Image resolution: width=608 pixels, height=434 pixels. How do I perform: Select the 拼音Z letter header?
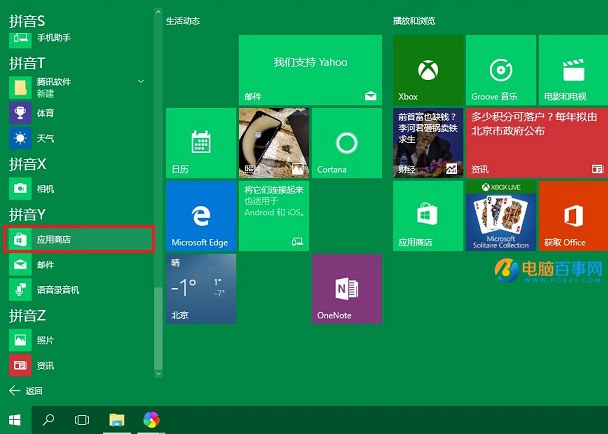point(27,315)
